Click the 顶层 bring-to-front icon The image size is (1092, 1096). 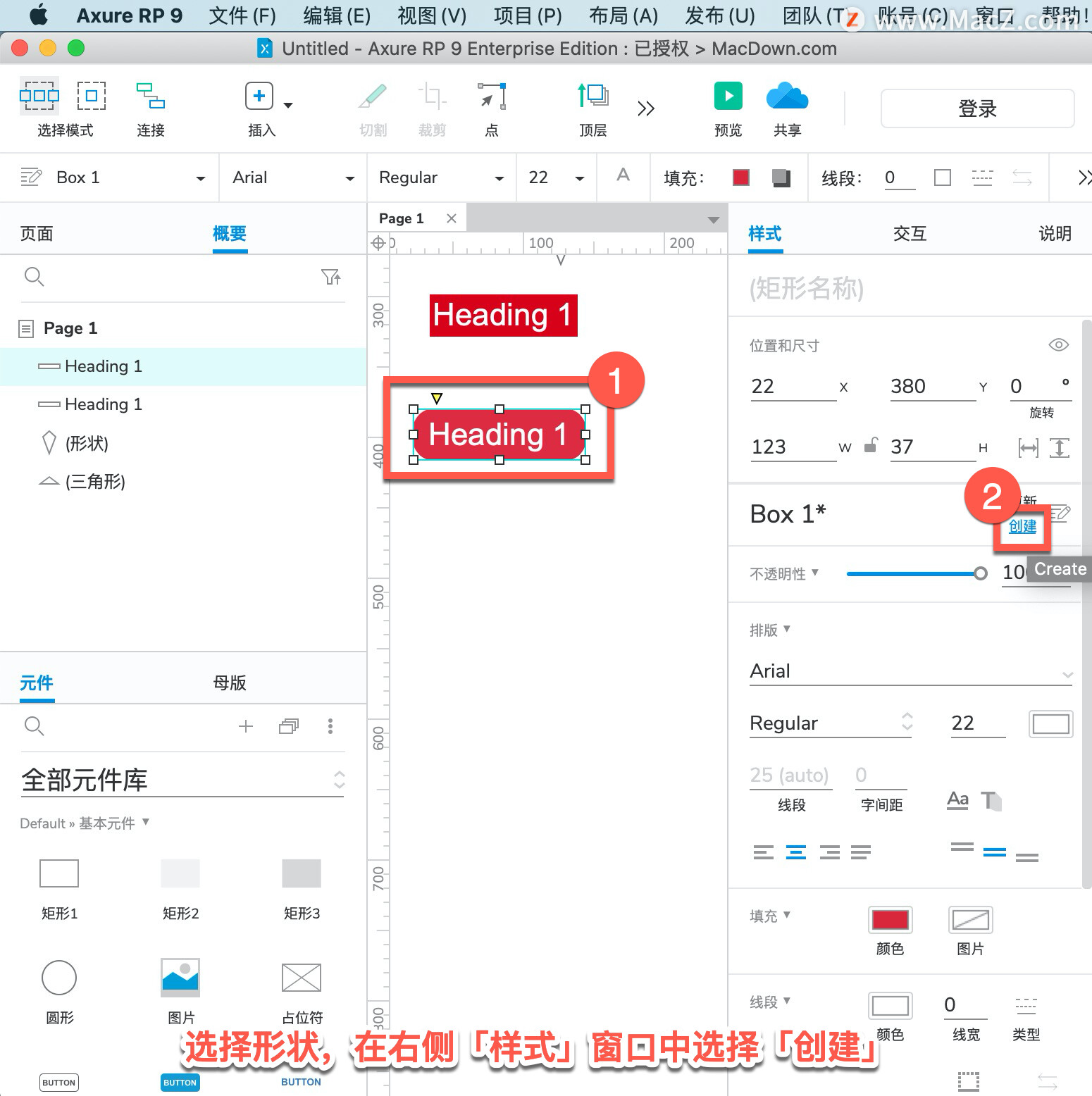tap(593, 96)
